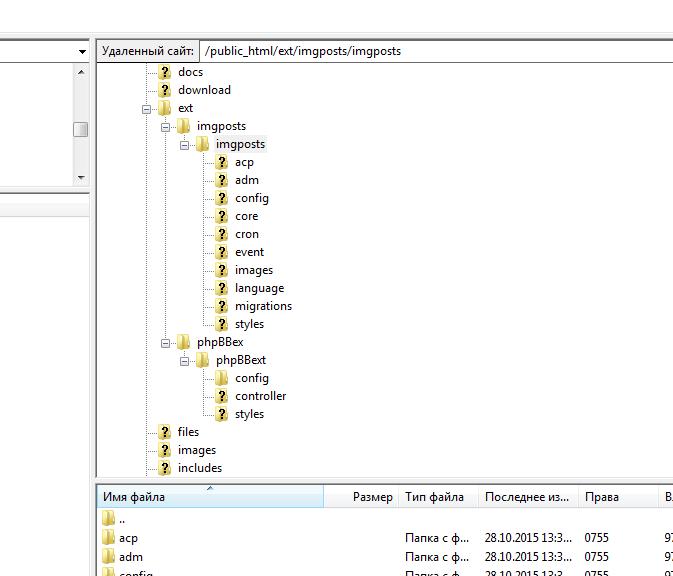Viewport: 673px width, 576px height.
Task: Click the acp folder icon in remote tree
Action: tap(222, 162)
